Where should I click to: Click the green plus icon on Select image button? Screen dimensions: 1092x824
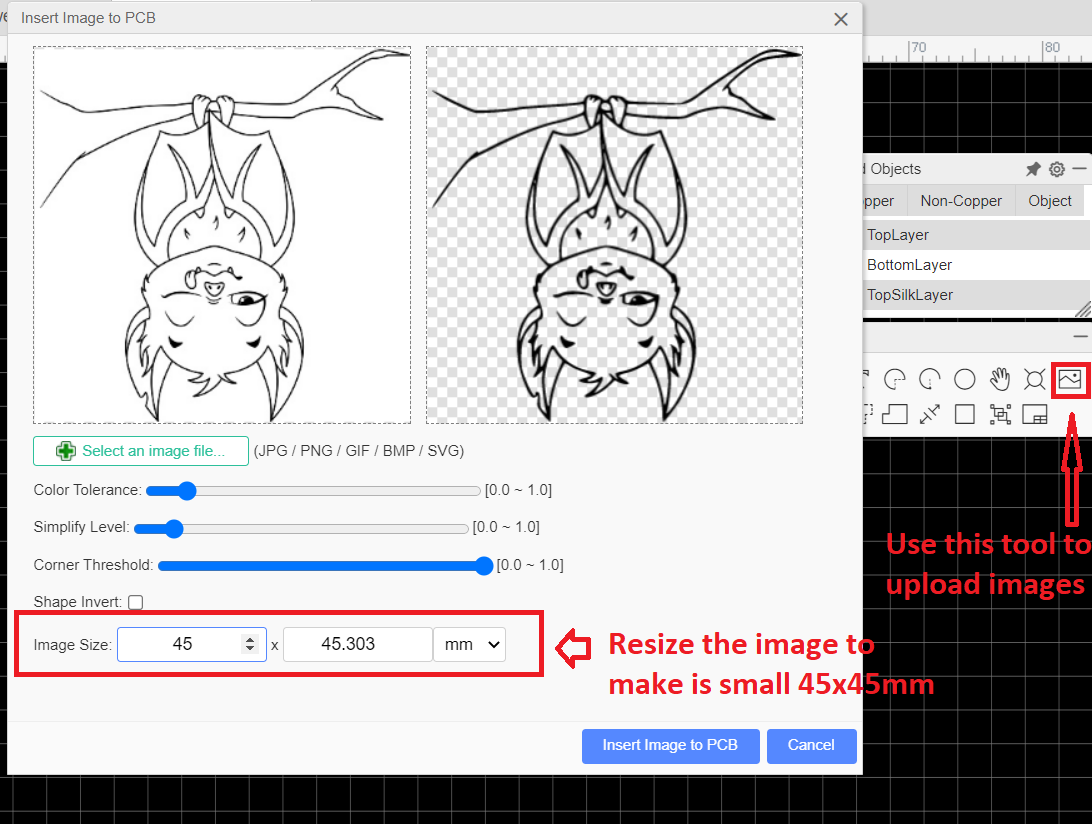(65, 451)
